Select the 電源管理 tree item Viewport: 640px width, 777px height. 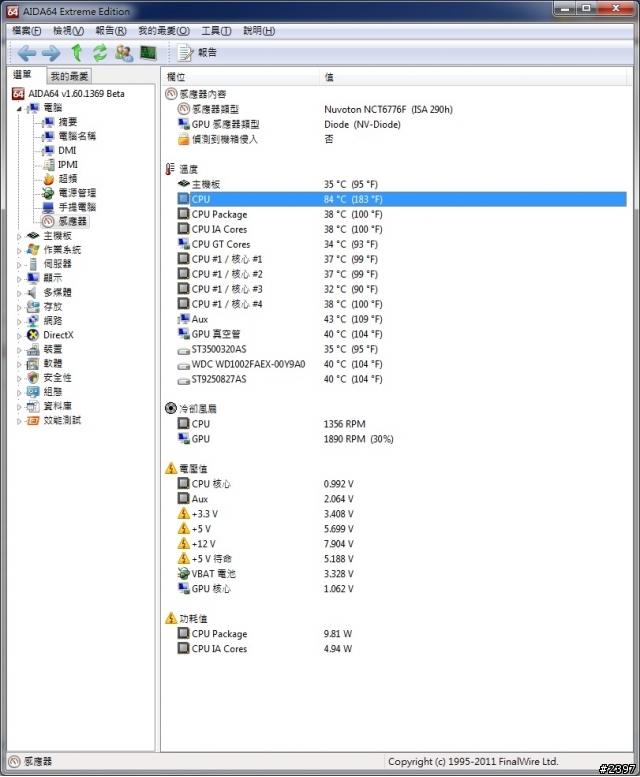pyautogui.click(x=69, y=193)
